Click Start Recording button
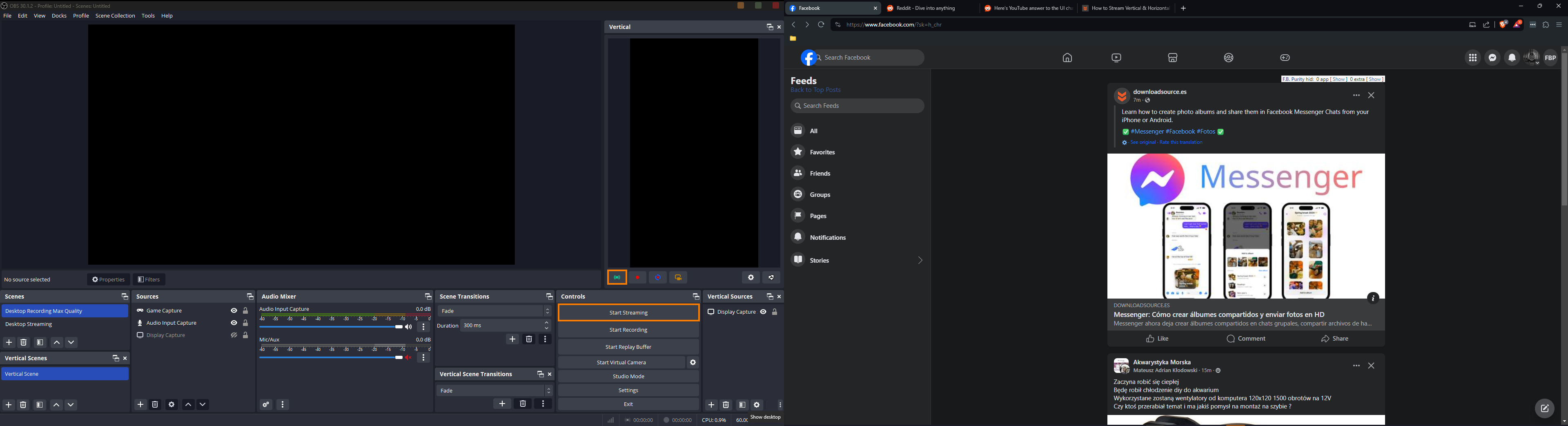This screenshot has width=1568, height=426. (x=629, y=330)
